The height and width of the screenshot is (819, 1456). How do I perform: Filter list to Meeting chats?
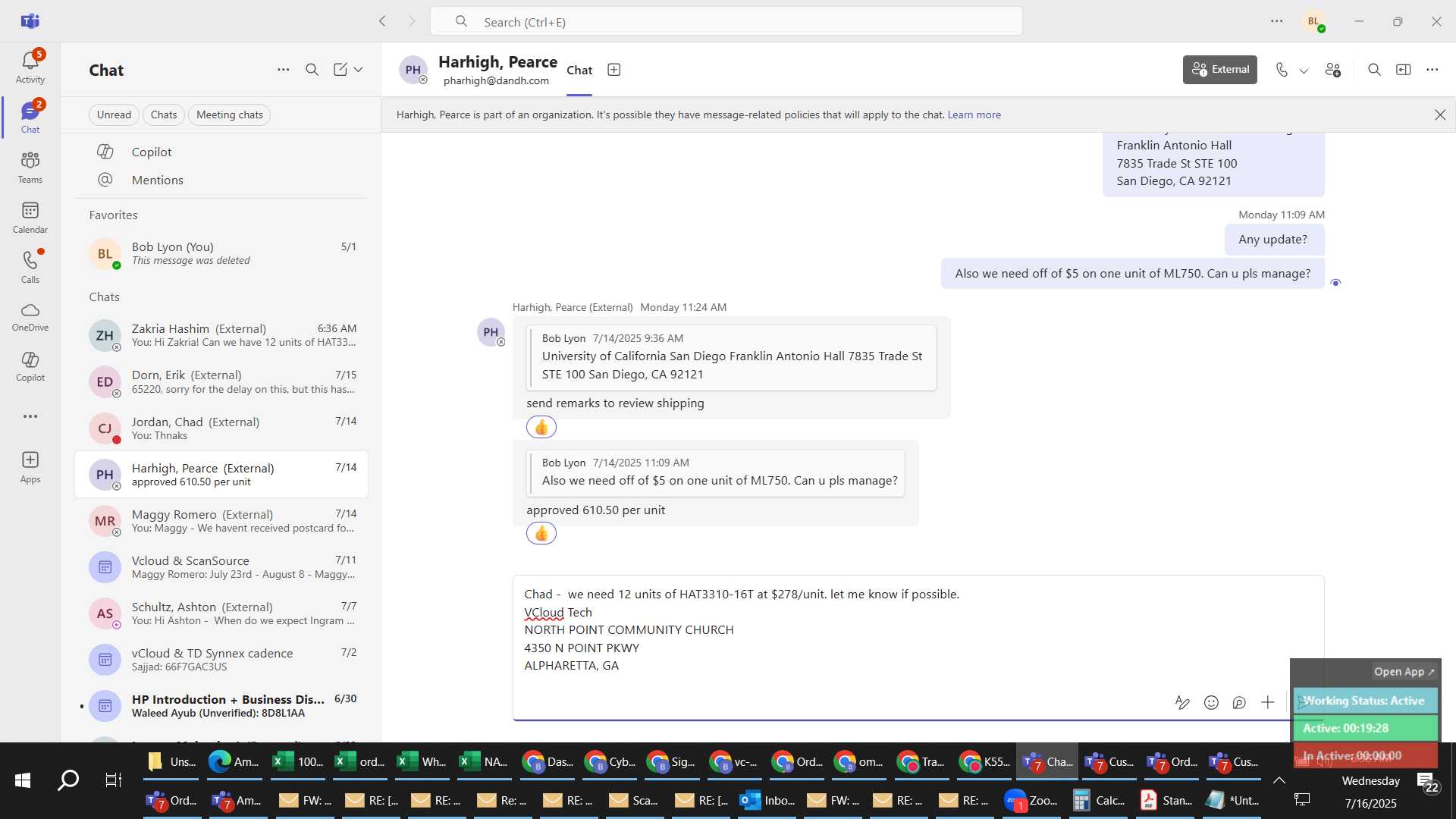[230, 115]
